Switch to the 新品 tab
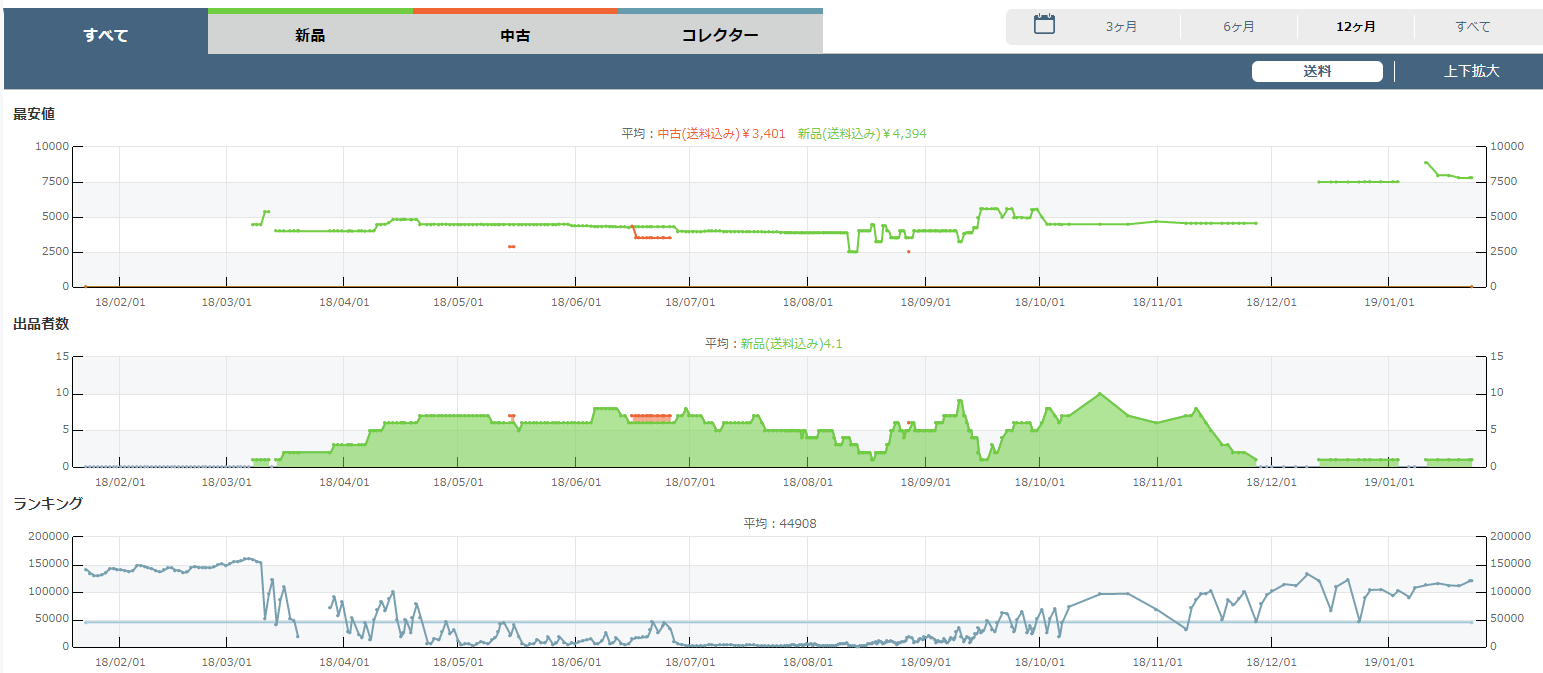The image size is (1543, 673). coord(310,36)
